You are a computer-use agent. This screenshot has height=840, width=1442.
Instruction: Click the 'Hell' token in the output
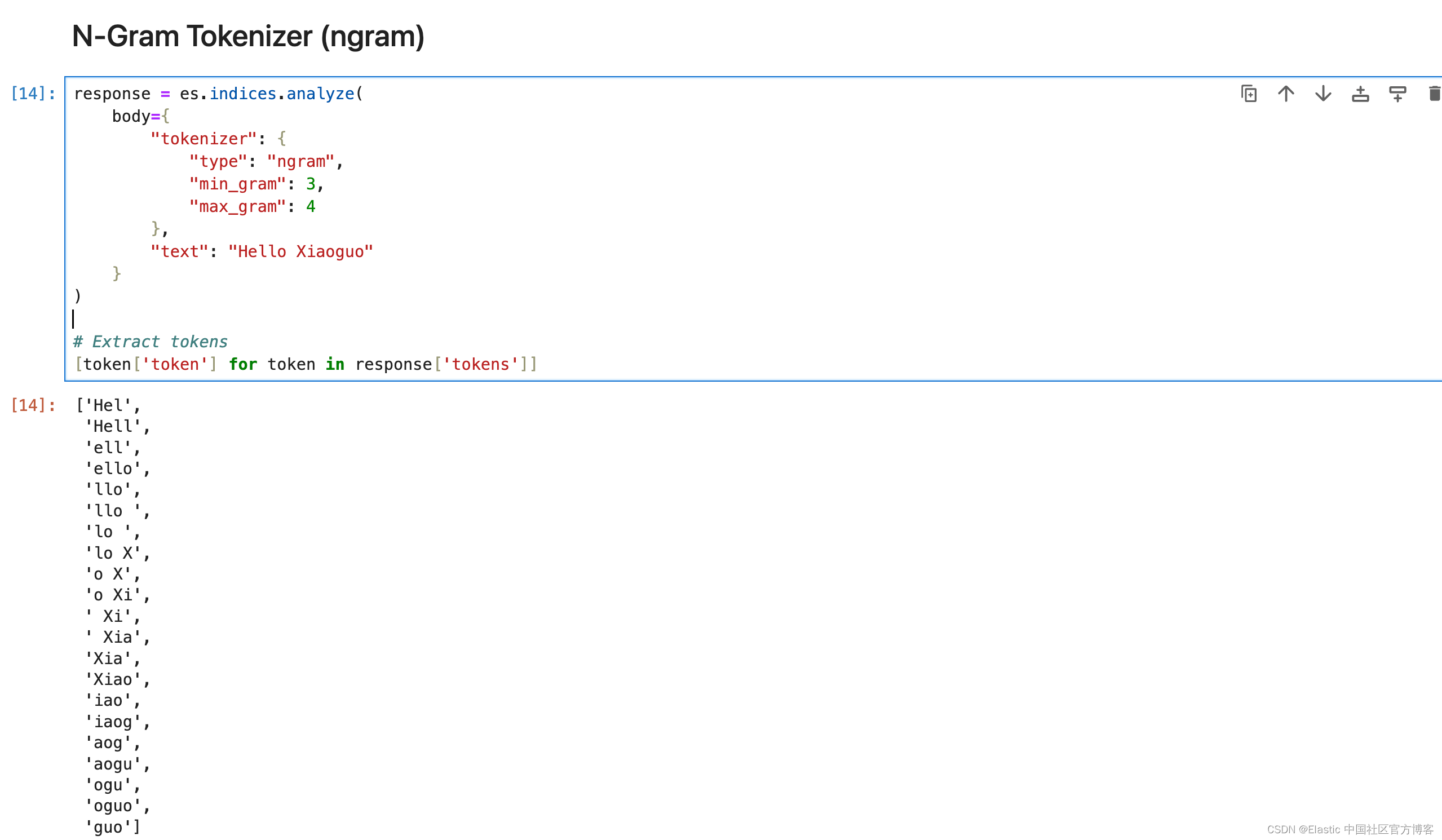point(113,426)
